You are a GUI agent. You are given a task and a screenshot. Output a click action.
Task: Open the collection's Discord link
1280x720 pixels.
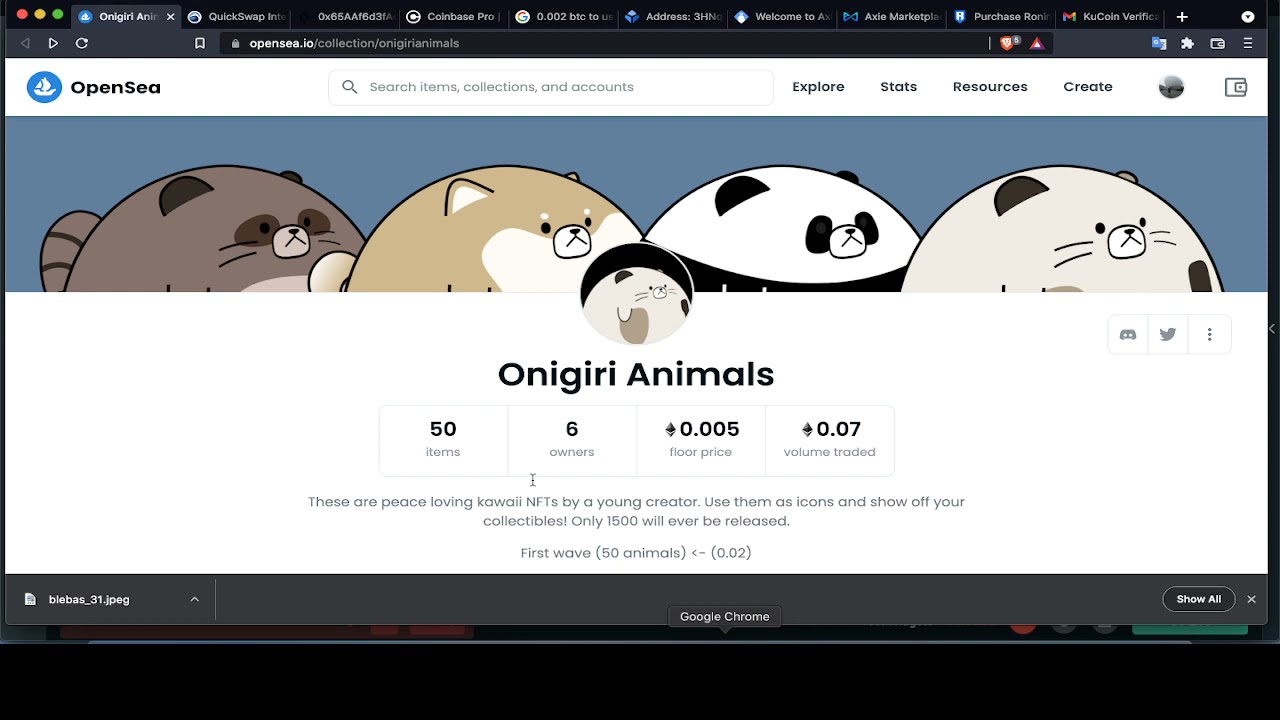[1128, 335]
